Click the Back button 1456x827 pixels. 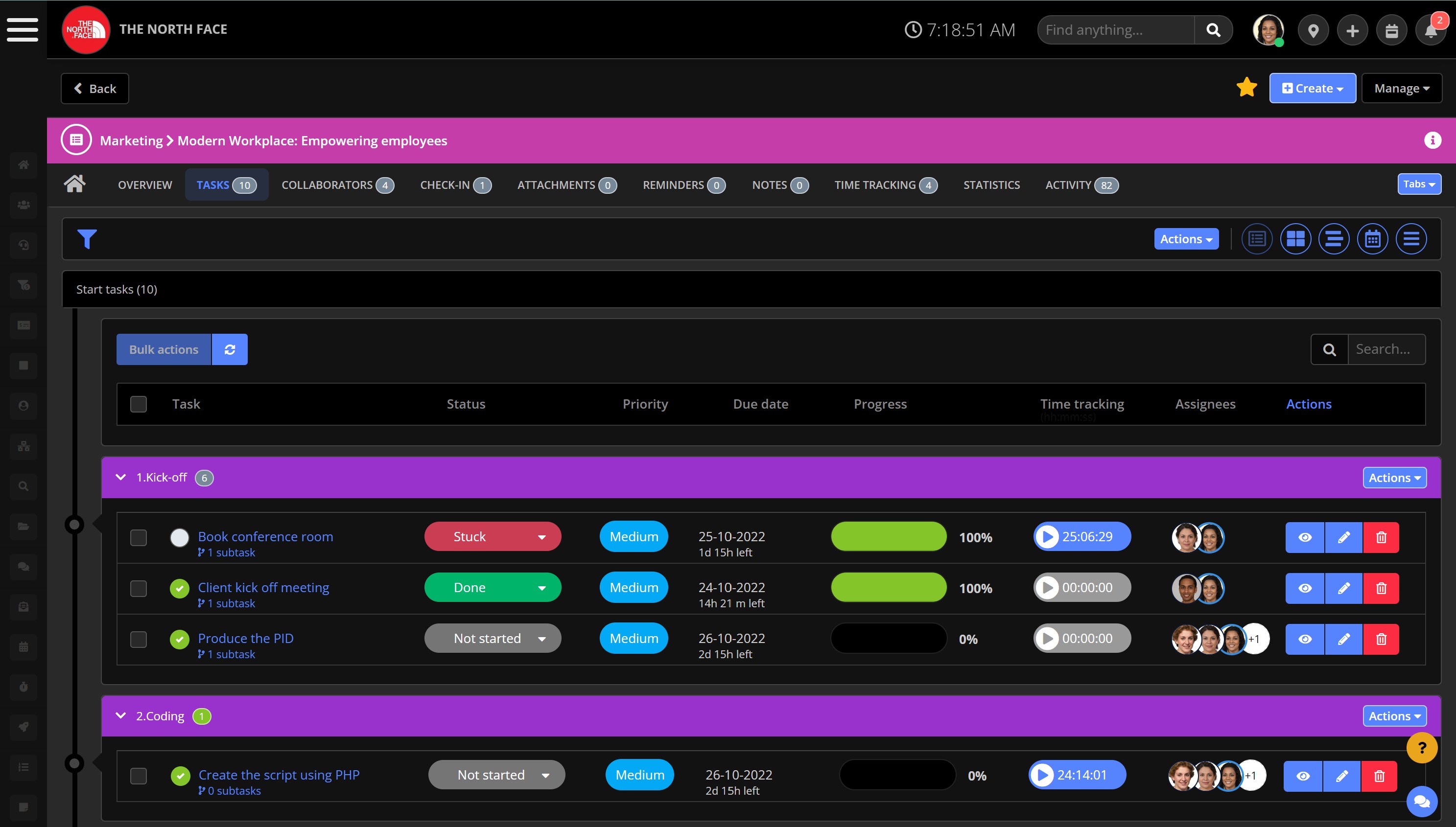pyautogui.click(x=95, y=89)
